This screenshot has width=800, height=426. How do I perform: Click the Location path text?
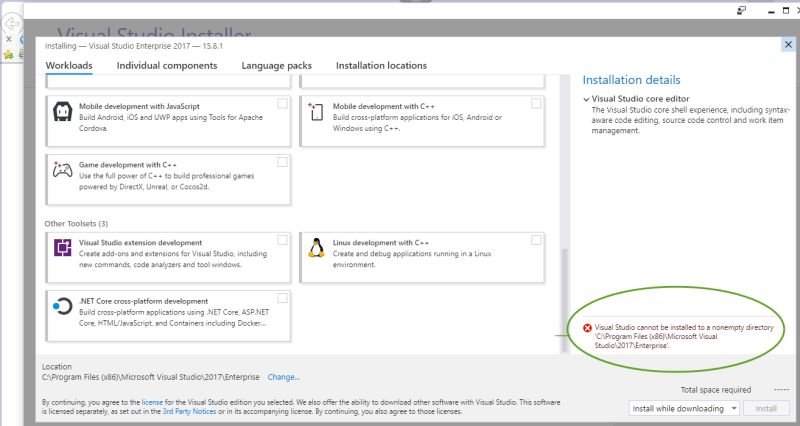tap(151, 378)
